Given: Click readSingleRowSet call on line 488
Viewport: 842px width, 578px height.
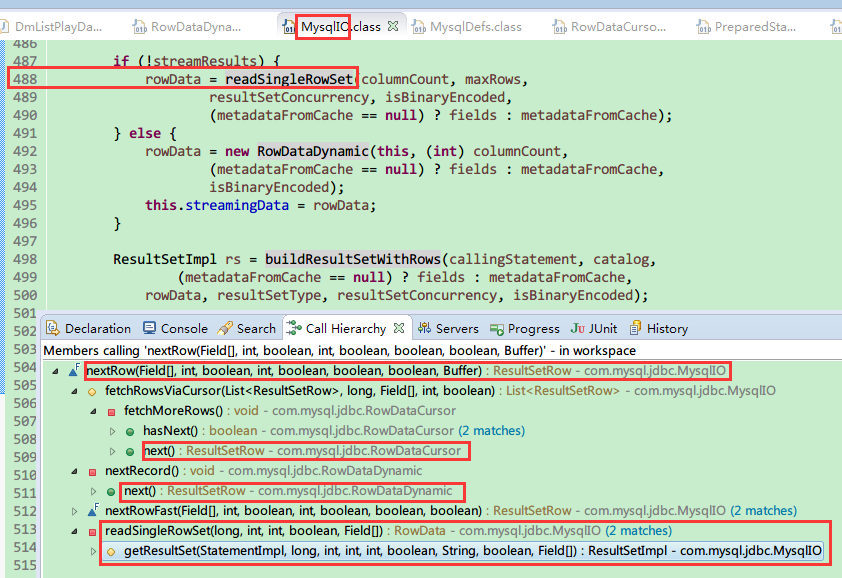Looking at the screenshot, I should [x=289, y=80].
